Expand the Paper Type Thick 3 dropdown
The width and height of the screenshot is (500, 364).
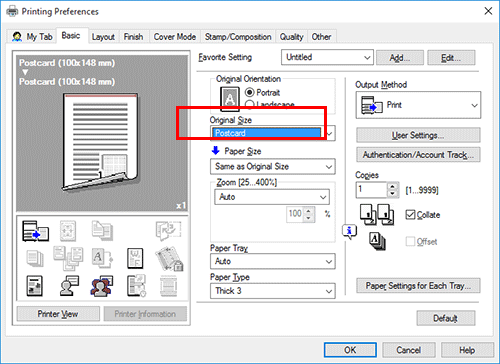point(273,291)
